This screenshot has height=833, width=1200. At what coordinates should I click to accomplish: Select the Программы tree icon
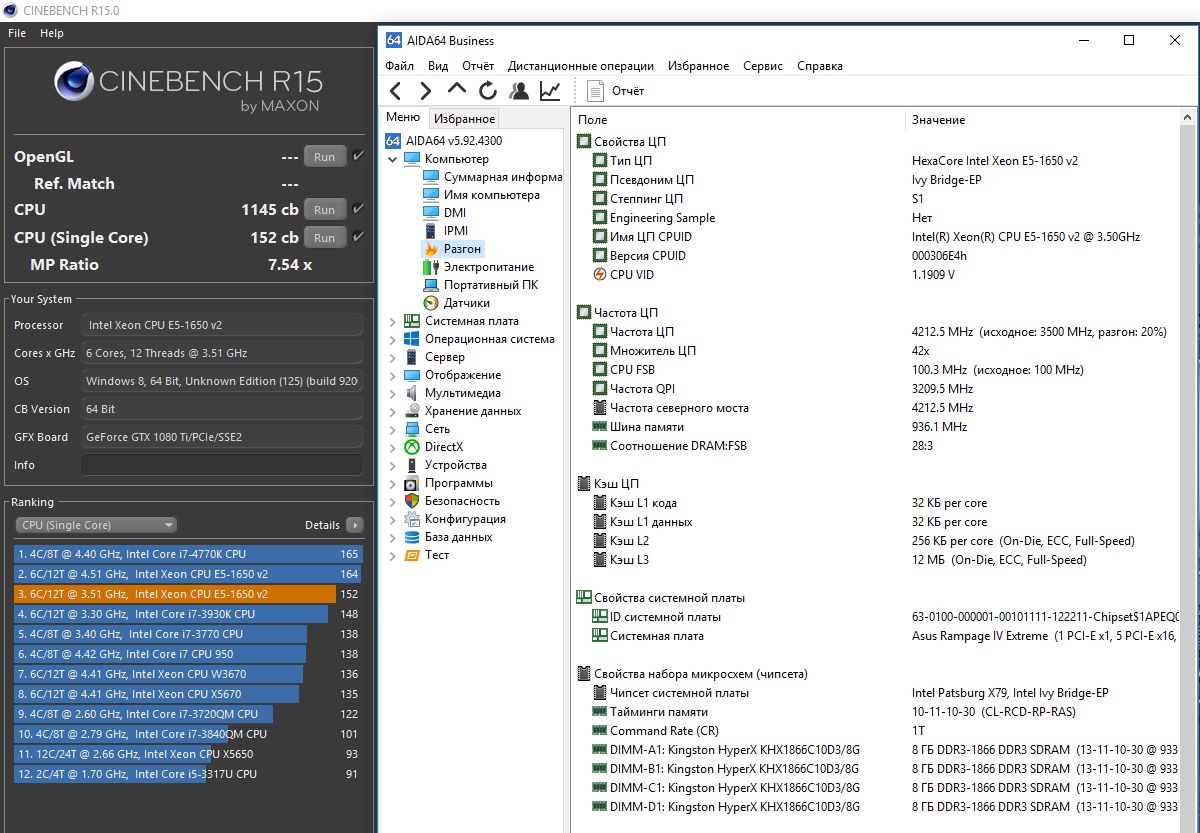pos(411,483)
